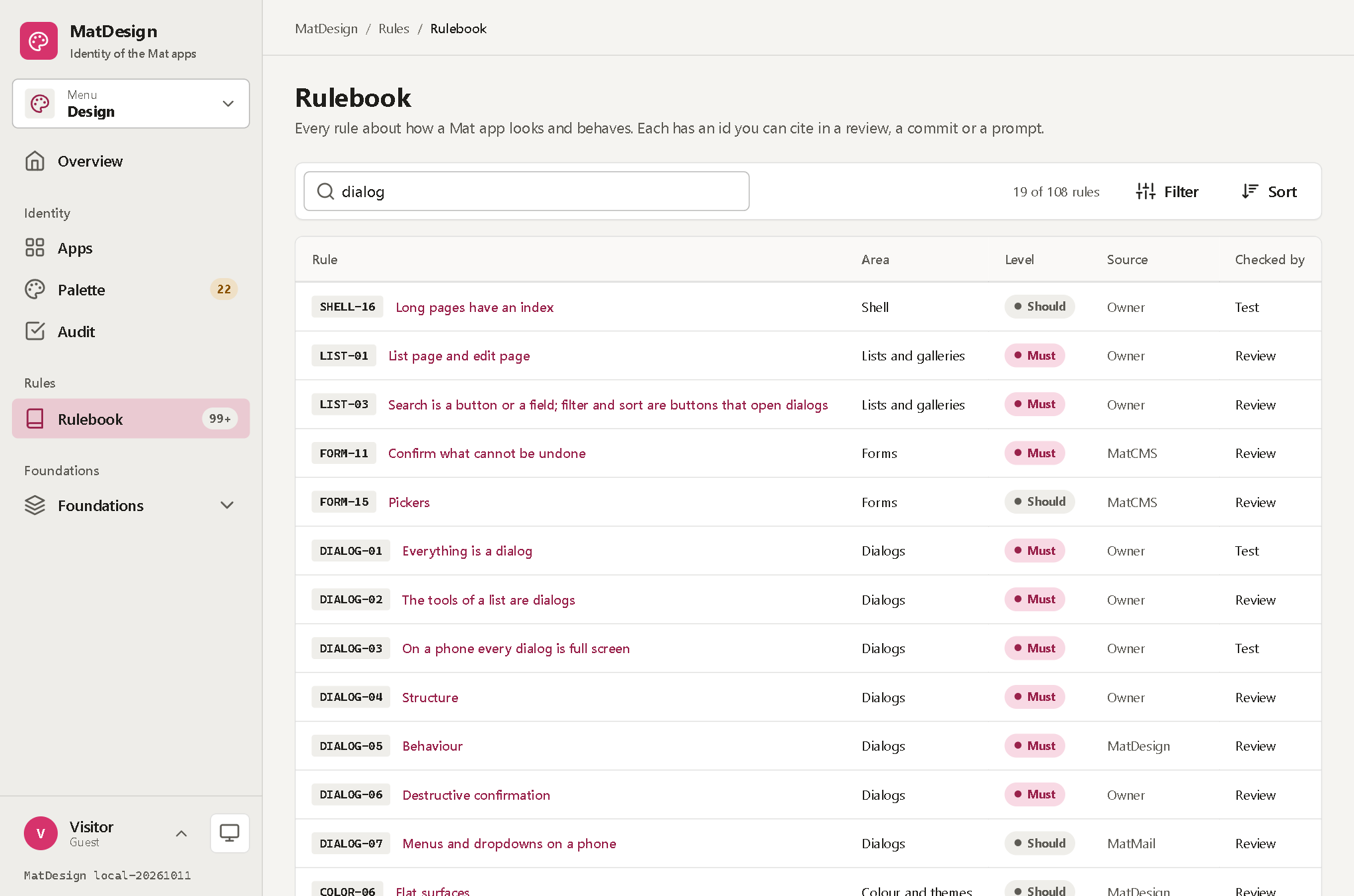Image resolution: width=1354 pixels, height=896 pixels.
Task: Open the Structure rule
Action: (x=430, y=698)
